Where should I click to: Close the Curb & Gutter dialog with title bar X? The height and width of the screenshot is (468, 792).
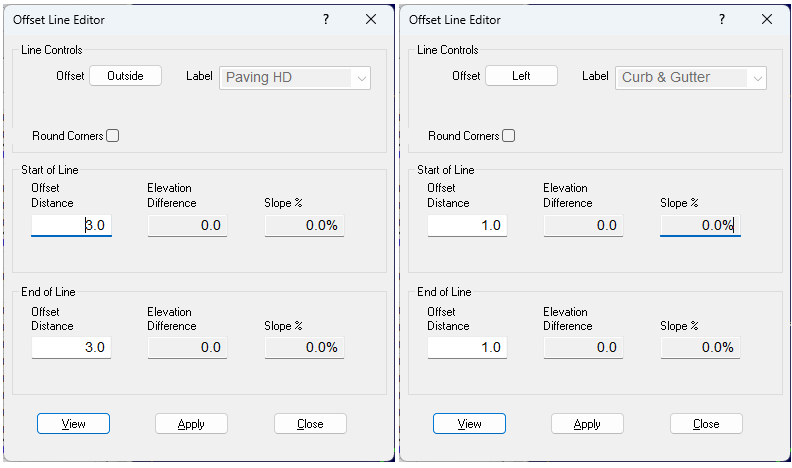point(767,19)
